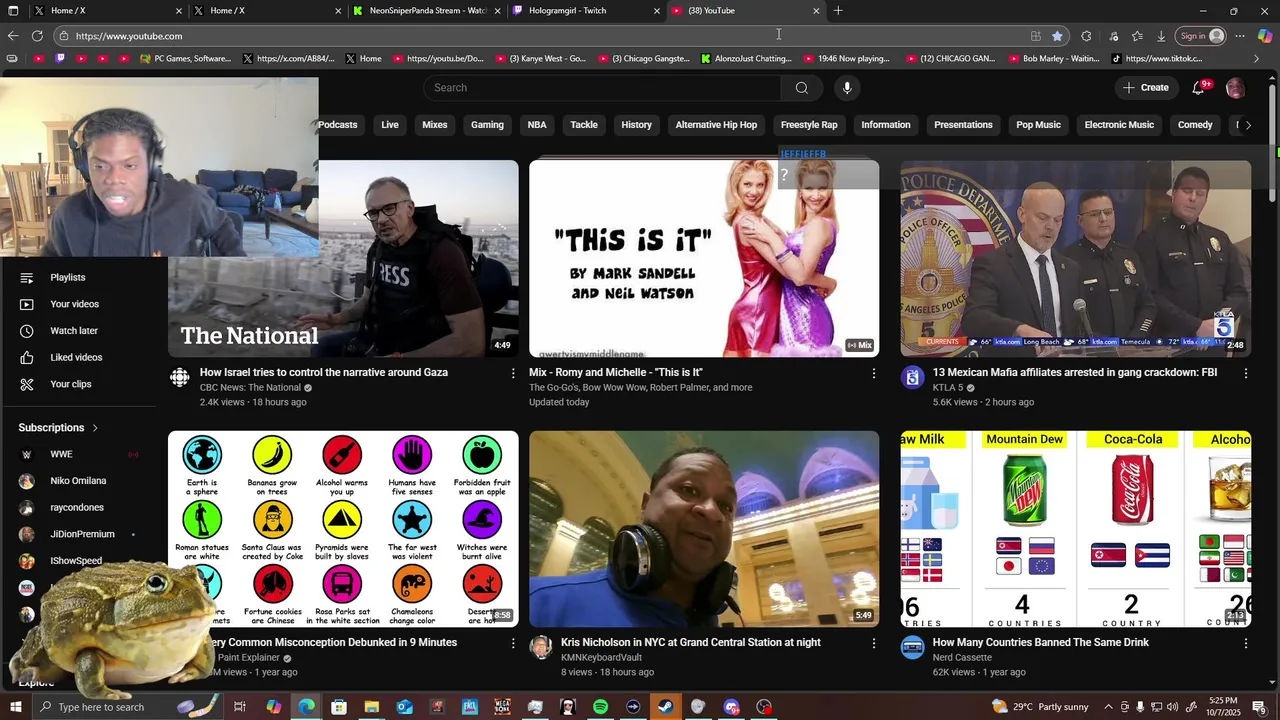Focus the YouTube Search input field
The height and width of the screenshot is (720, 1280).
click(604, 88)
